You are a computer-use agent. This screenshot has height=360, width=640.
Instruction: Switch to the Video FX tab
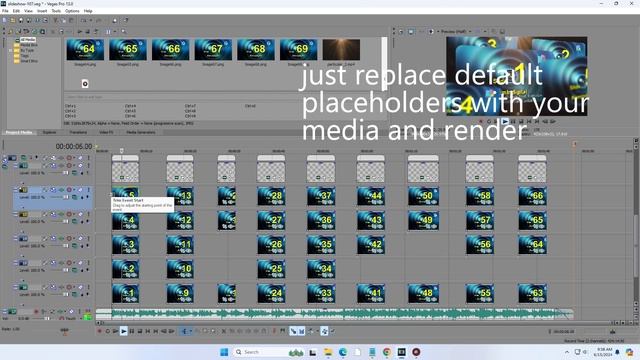106,132
